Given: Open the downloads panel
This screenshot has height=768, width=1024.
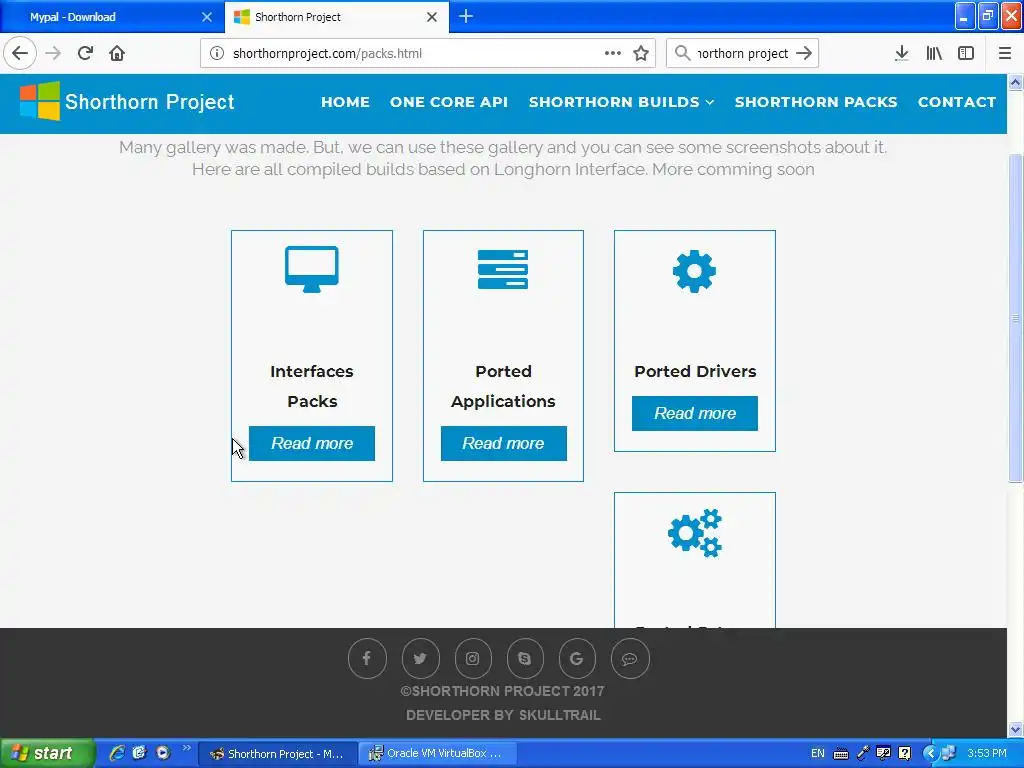Looking at the screenshot, I should coord(901,53).
